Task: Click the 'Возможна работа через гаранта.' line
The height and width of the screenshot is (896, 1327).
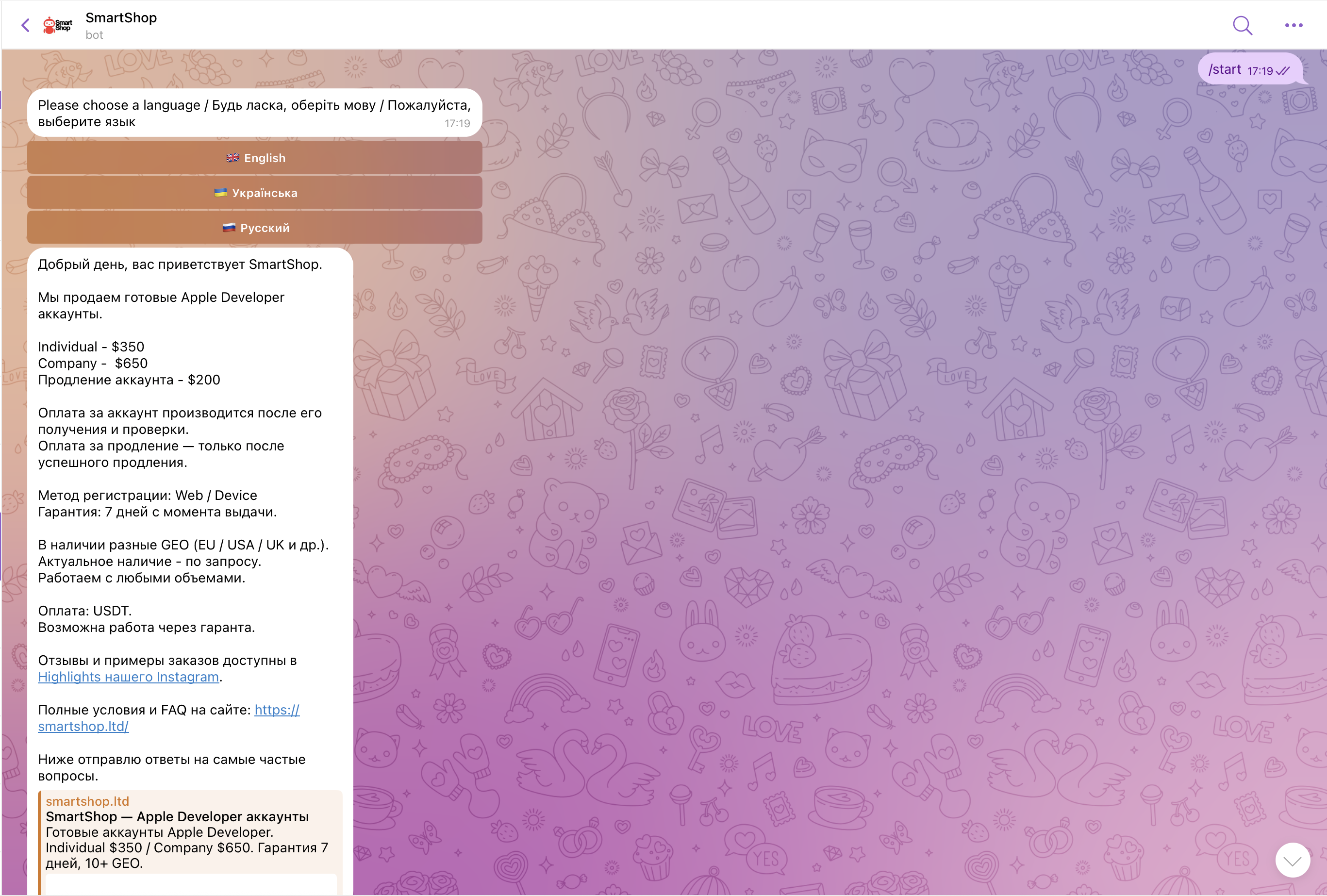Action: pyautogui.click(x=147, y=628)
